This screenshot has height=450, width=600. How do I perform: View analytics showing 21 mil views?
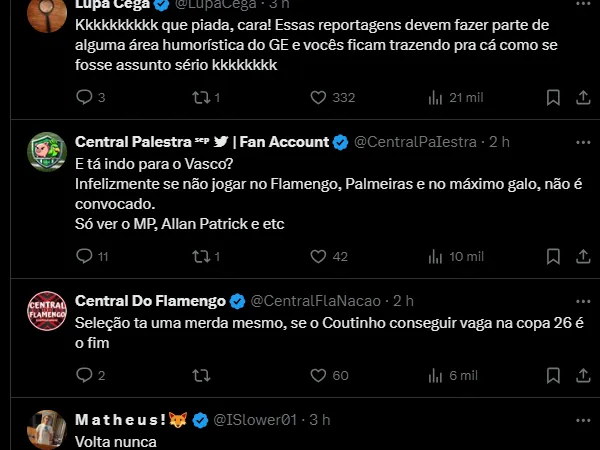tap(435, 97)
